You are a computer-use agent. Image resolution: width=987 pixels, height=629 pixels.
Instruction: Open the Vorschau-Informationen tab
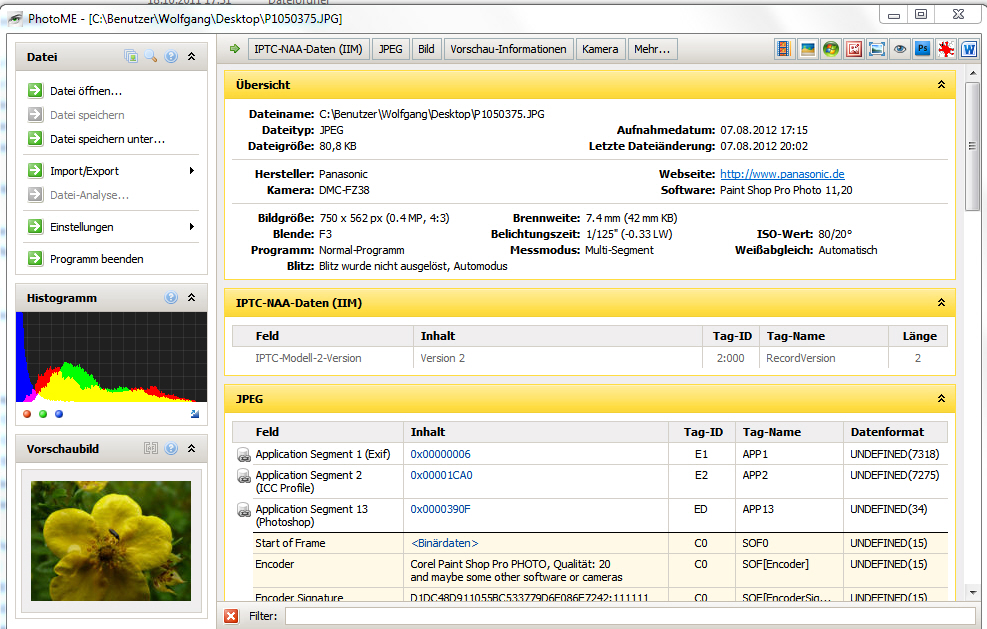click(508, 49)
